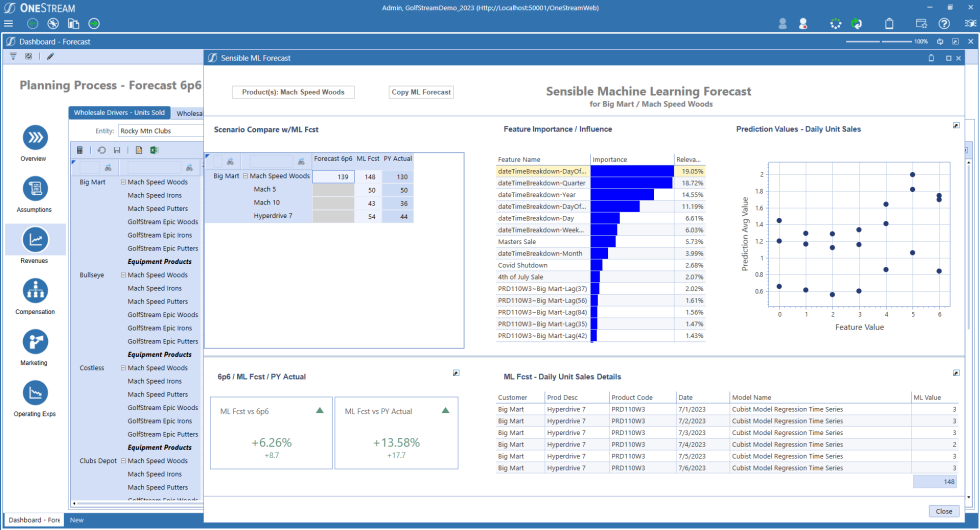Screen dimensions: 980x530
Task: Collapse Mach Speed Woods under Big Mart in Scenario Compare
Action: coord(247,176)
